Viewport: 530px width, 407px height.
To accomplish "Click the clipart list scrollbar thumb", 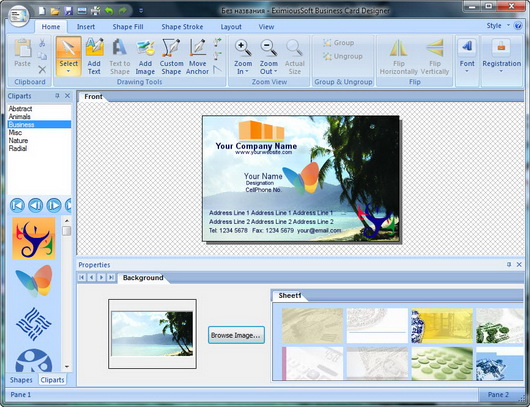I will pyautogui.click(x=67, y=231).
